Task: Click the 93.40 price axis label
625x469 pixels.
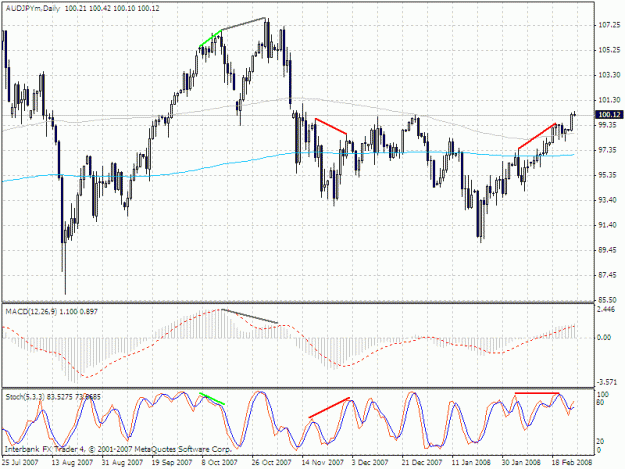Action: pos(608,200)
